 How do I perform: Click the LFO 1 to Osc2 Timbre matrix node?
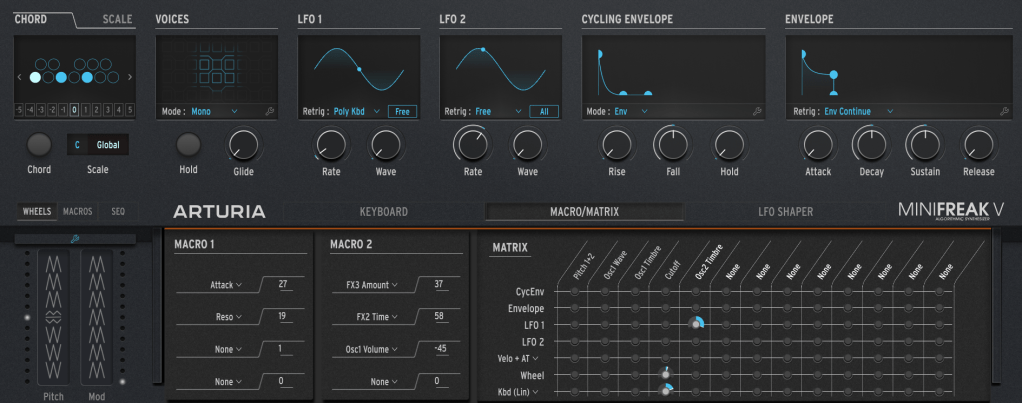695,324
